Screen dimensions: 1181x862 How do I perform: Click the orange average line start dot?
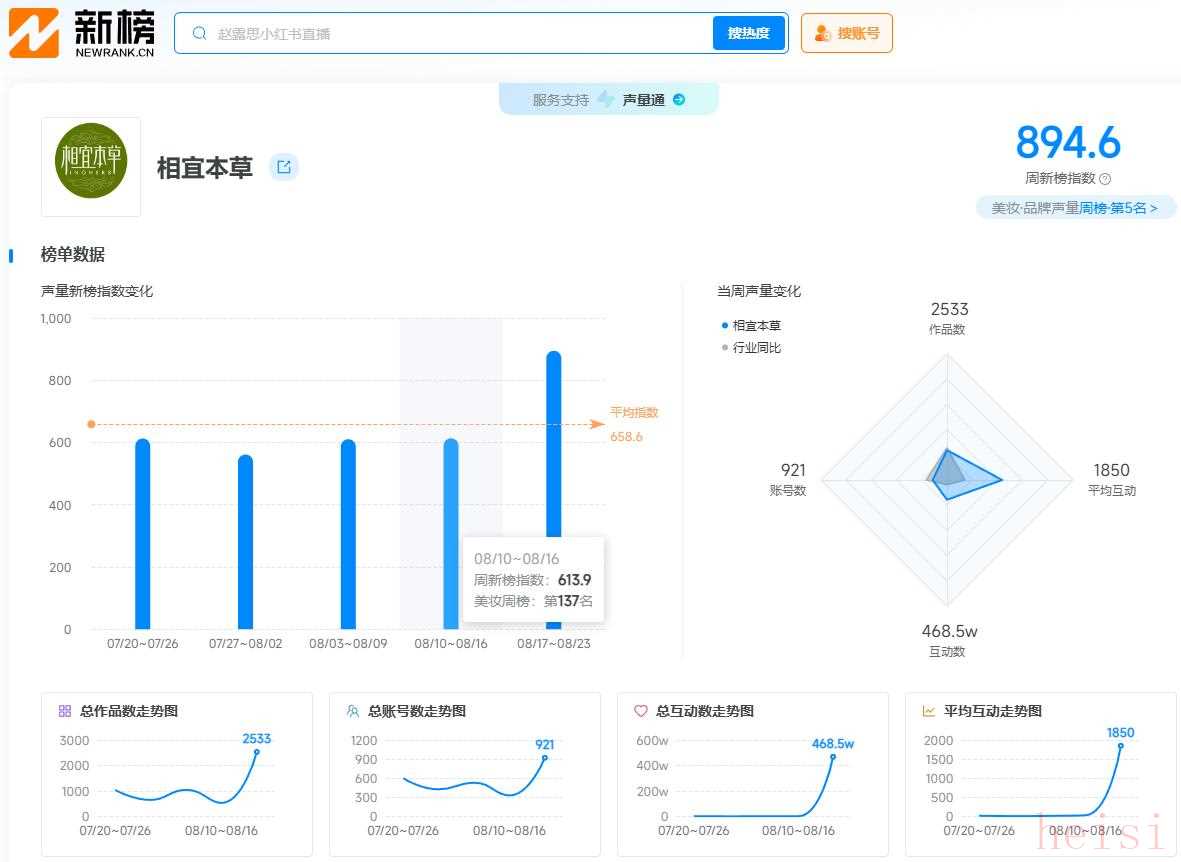click(x=91, y=424)
